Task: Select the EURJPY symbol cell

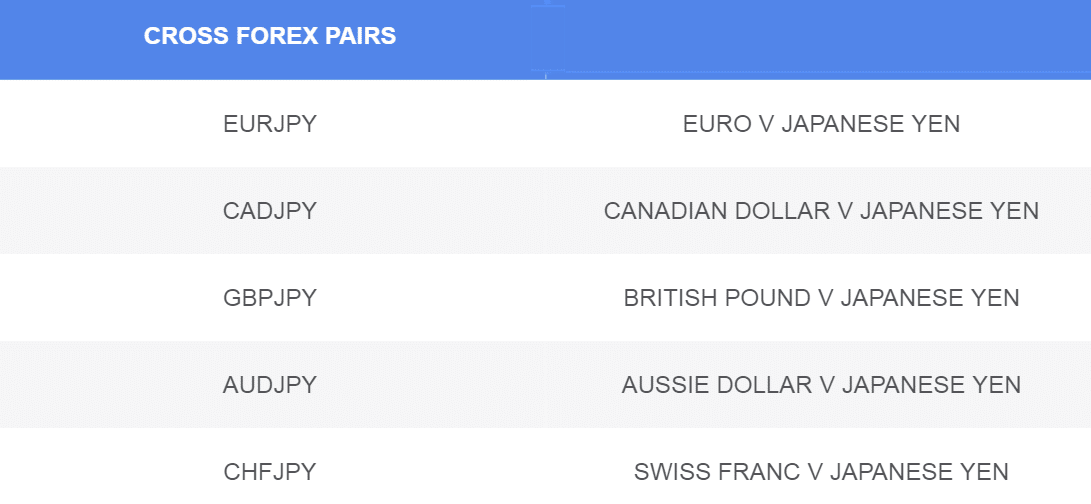Action: click(270, 124)
